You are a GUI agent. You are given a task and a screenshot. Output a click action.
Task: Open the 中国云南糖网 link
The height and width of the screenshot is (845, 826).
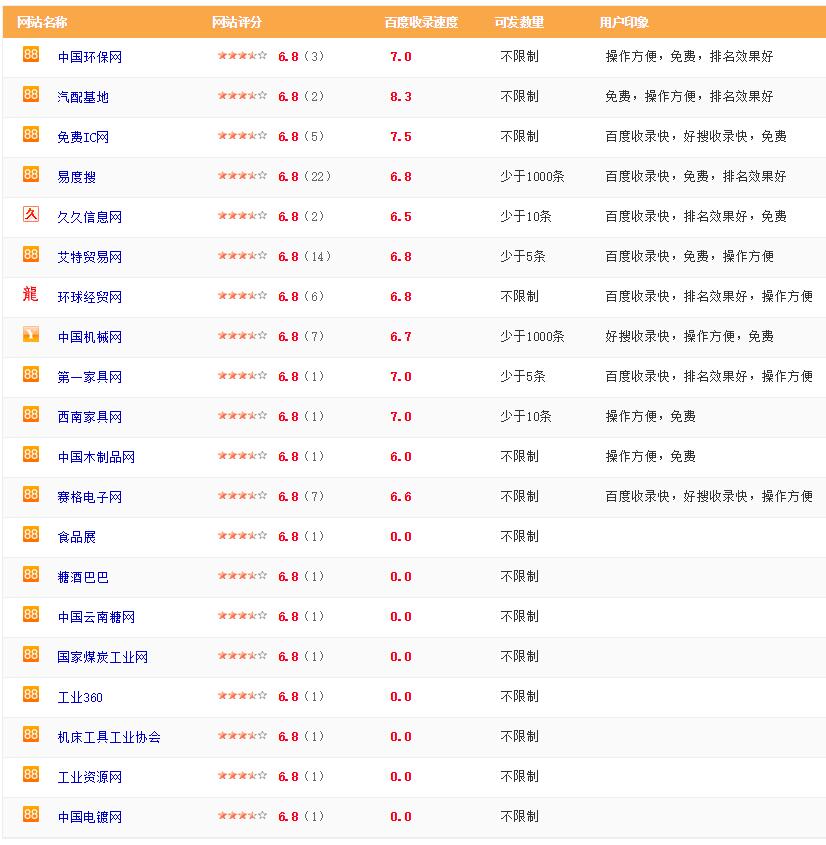pyautogui.click(x=96, y=617)
